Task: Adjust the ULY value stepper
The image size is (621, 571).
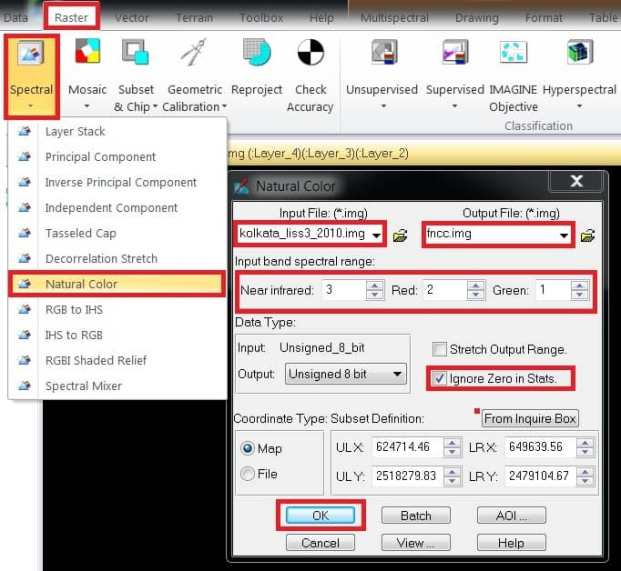Action: [452, 475]
